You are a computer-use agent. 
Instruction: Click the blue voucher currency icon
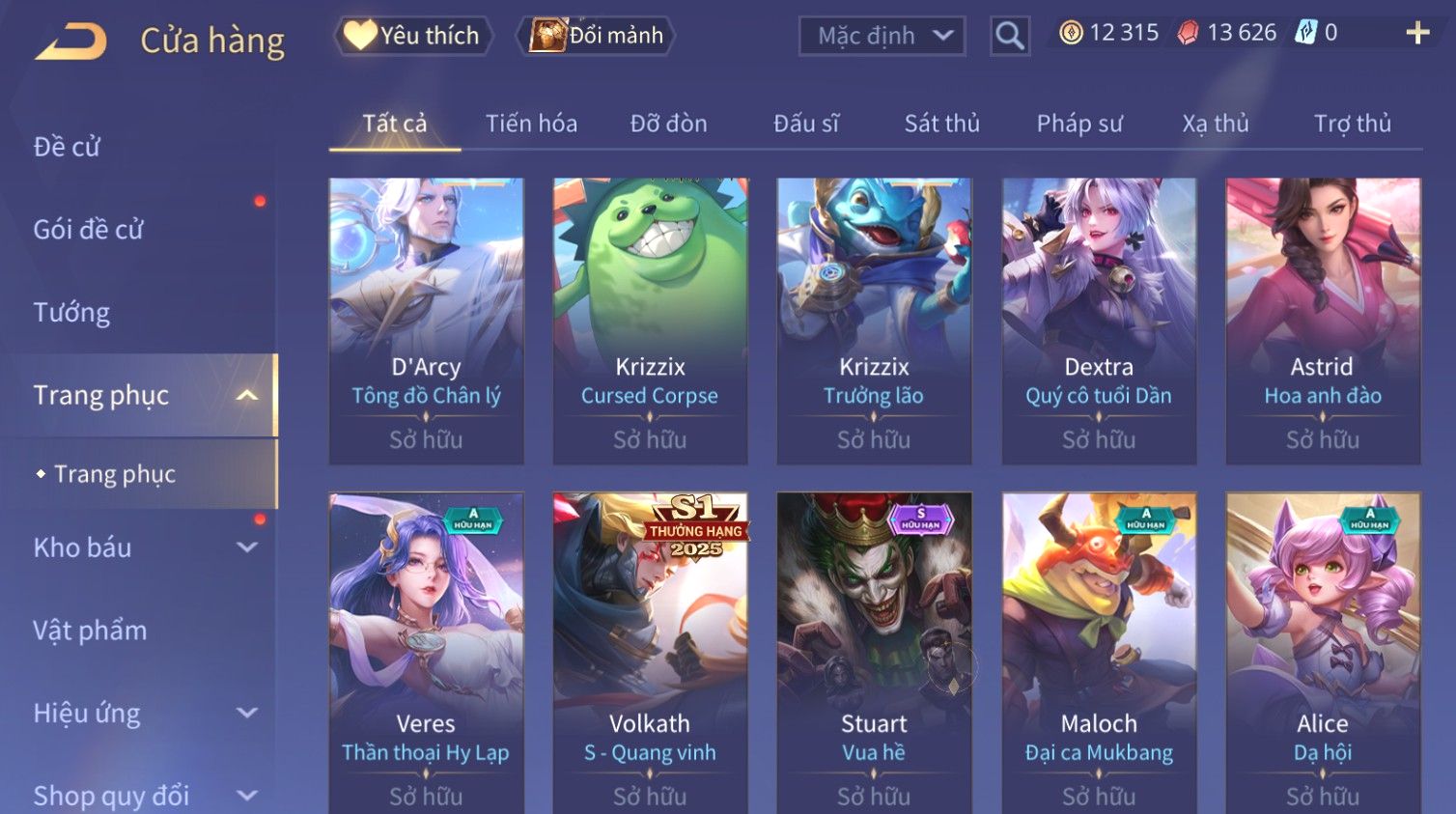pyautogui.click(x=1305, y=33)
